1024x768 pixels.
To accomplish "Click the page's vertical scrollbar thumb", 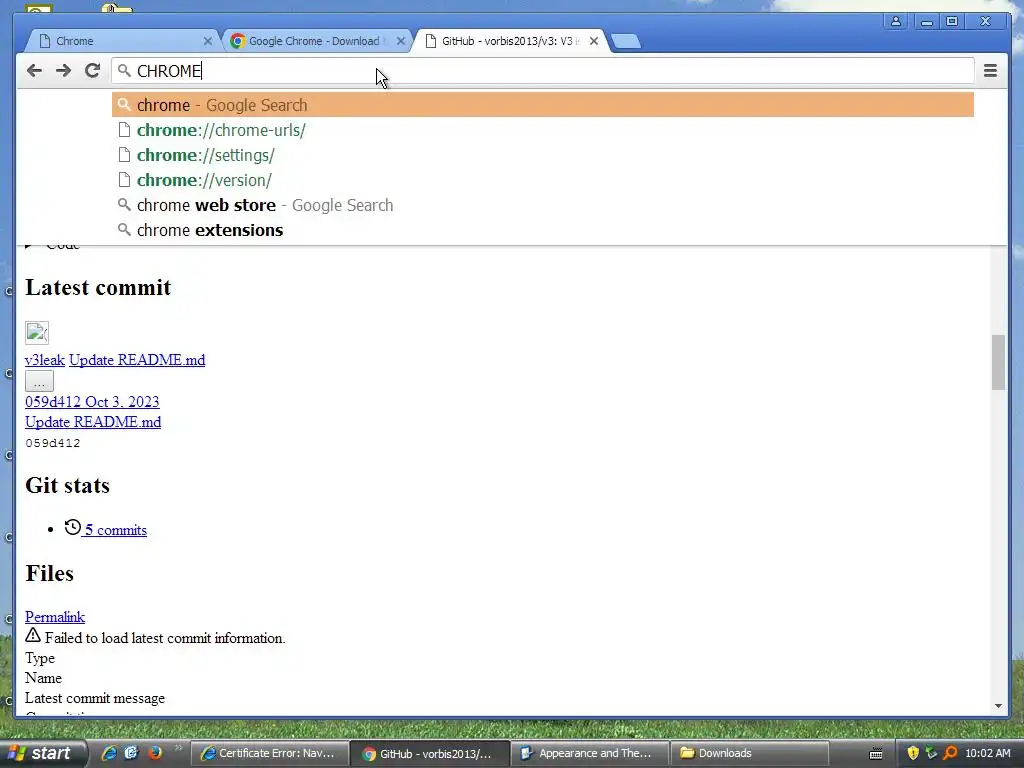I will 998,362.
